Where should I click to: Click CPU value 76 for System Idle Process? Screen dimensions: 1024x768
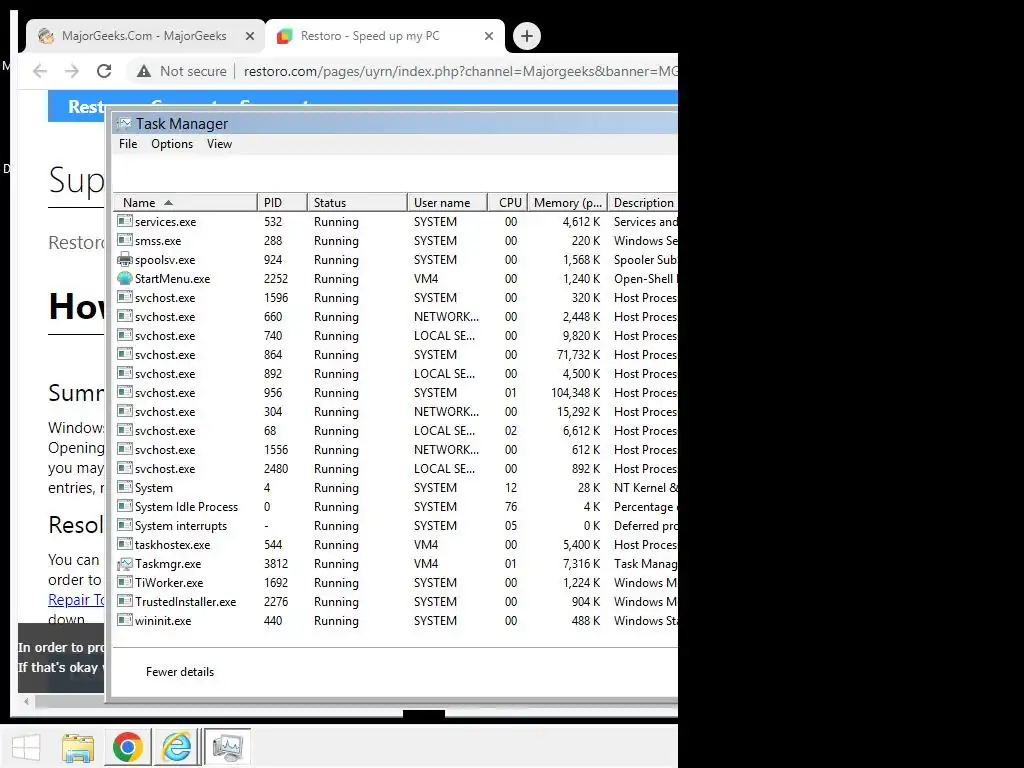pos(511,507)
